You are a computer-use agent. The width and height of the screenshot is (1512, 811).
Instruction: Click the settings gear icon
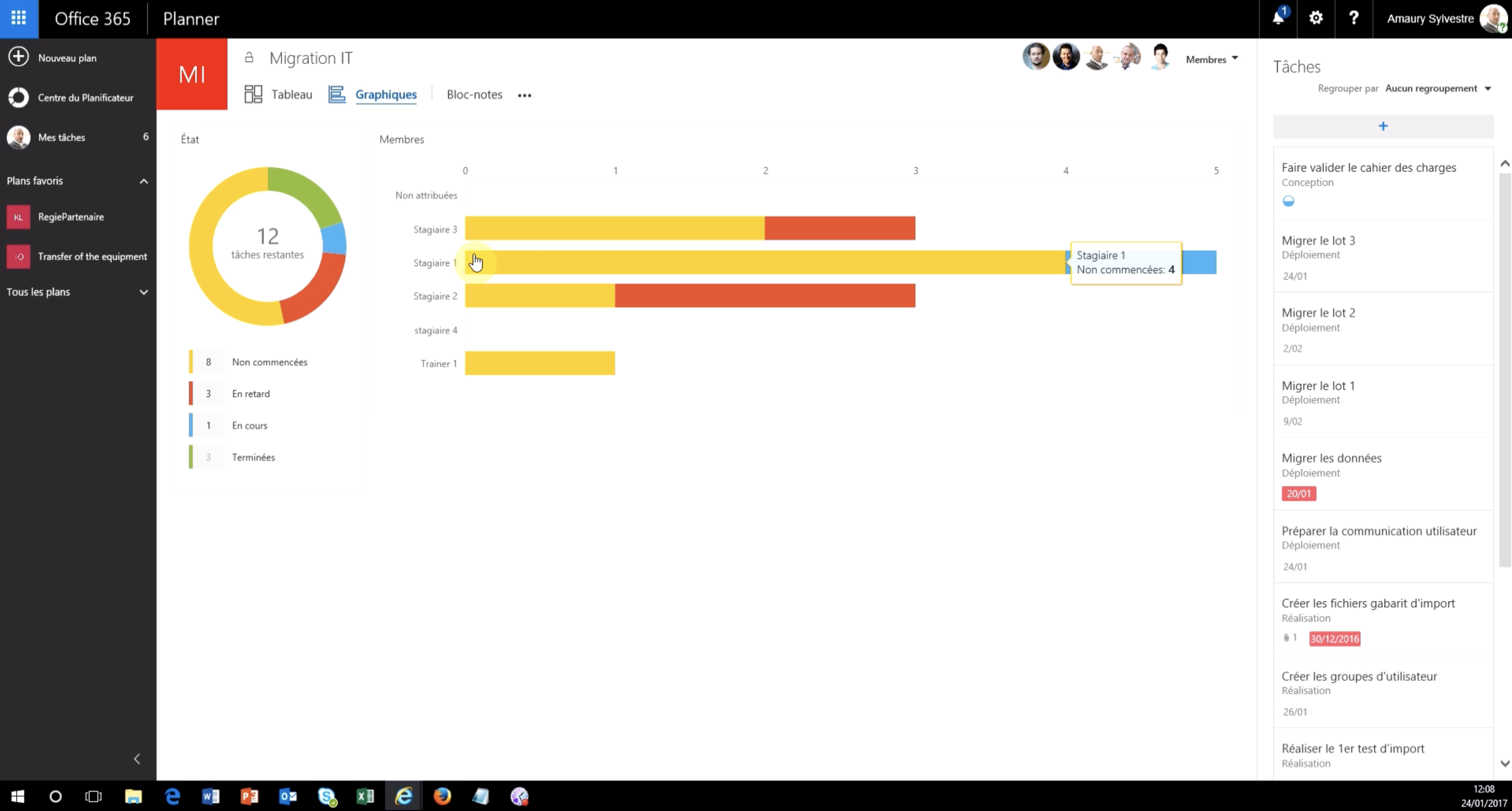coord(1318,18)
